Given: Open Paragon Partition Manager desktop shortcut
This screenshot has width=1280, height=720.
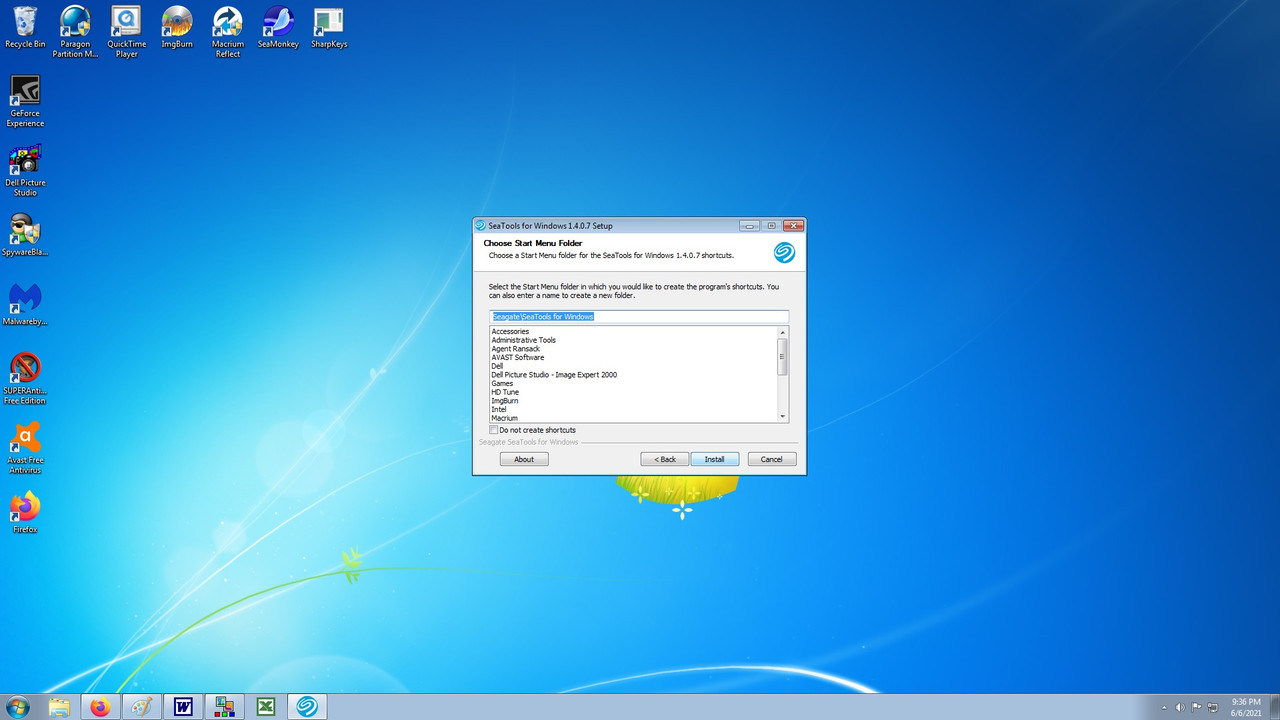Looking at the screenshot, I should tap(75, 32).
